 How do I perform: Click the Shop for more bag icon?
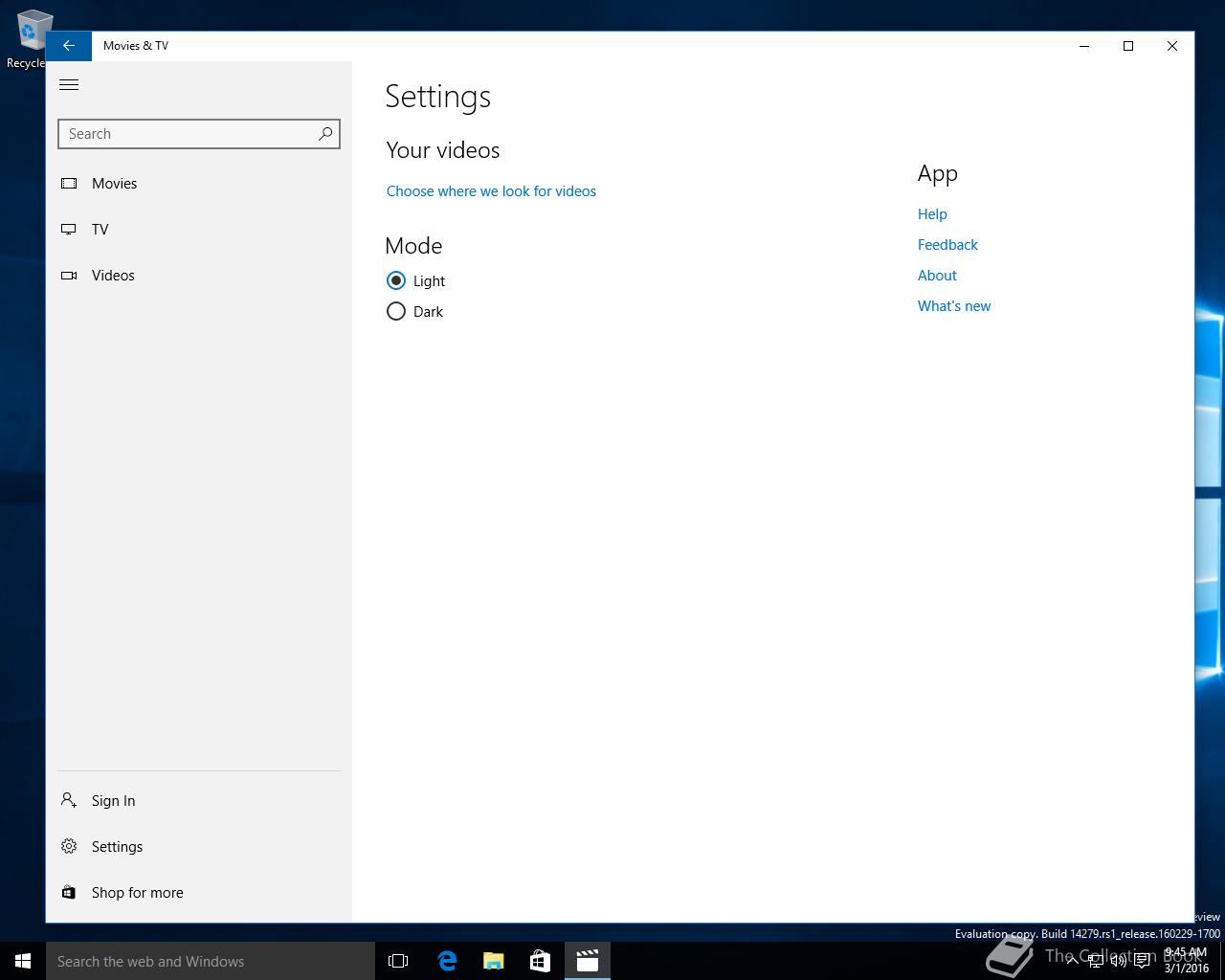[69, 892]
